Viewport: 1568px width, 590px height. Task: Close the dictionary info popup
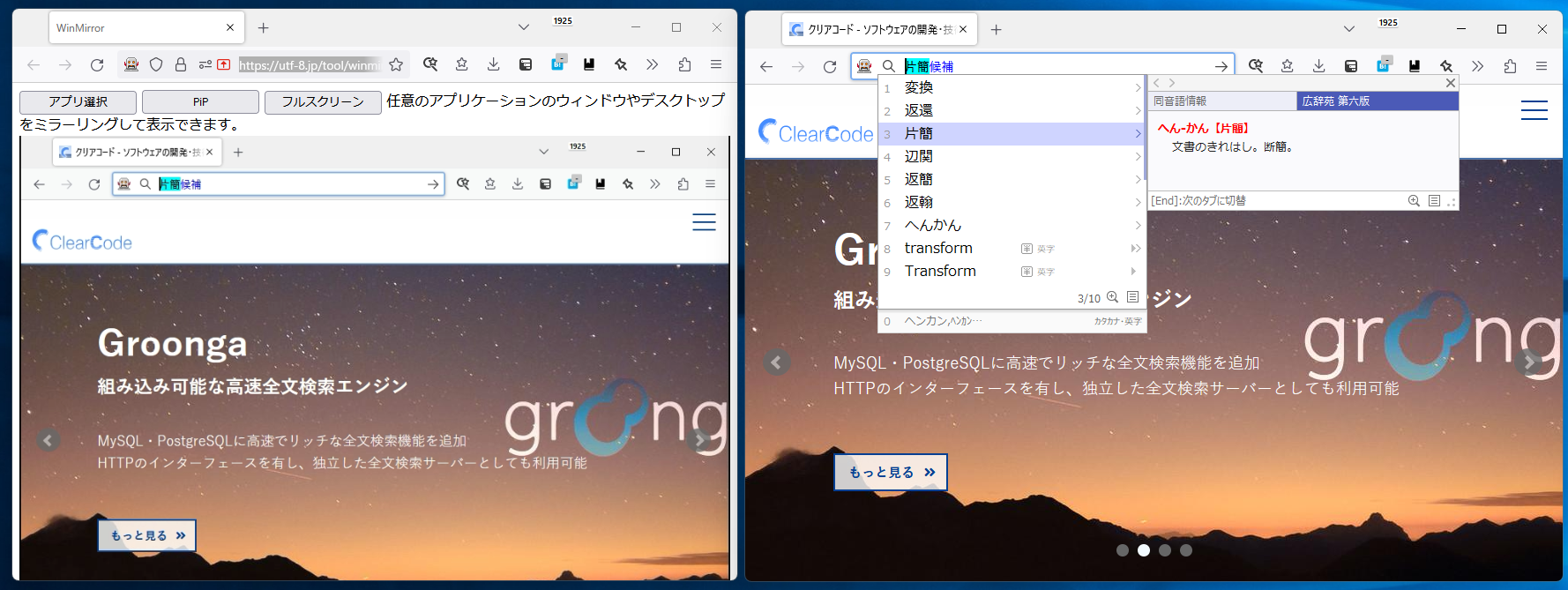click(1451, 83)
